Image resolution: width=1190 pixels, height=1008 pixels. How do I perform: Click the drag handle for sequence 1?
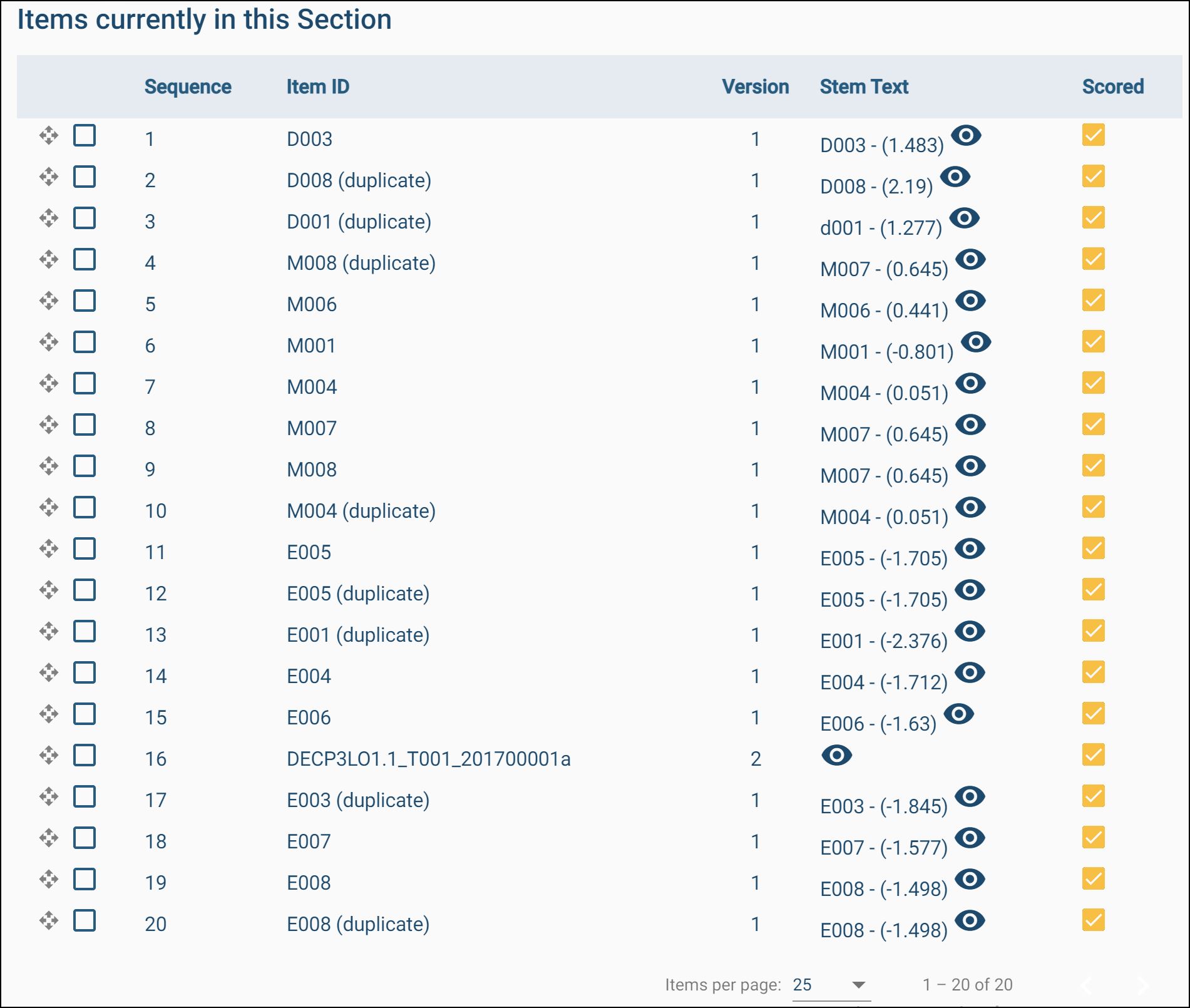point(48,135)
